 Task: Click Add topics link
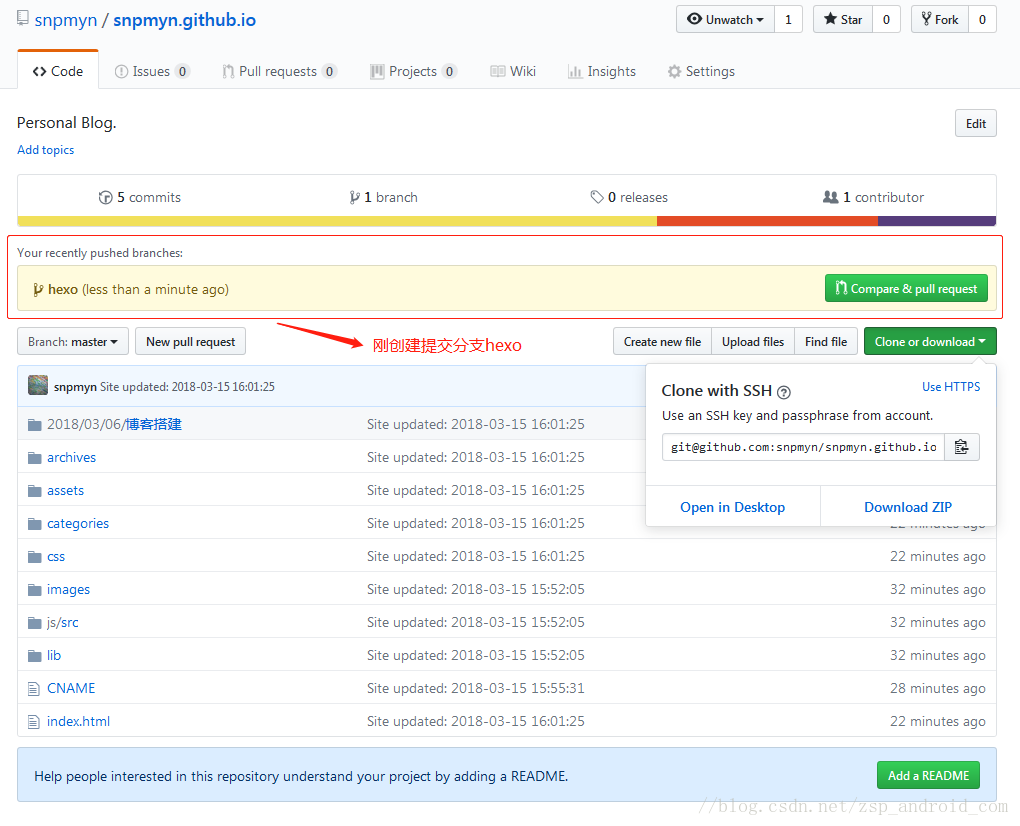click(46, 150)
